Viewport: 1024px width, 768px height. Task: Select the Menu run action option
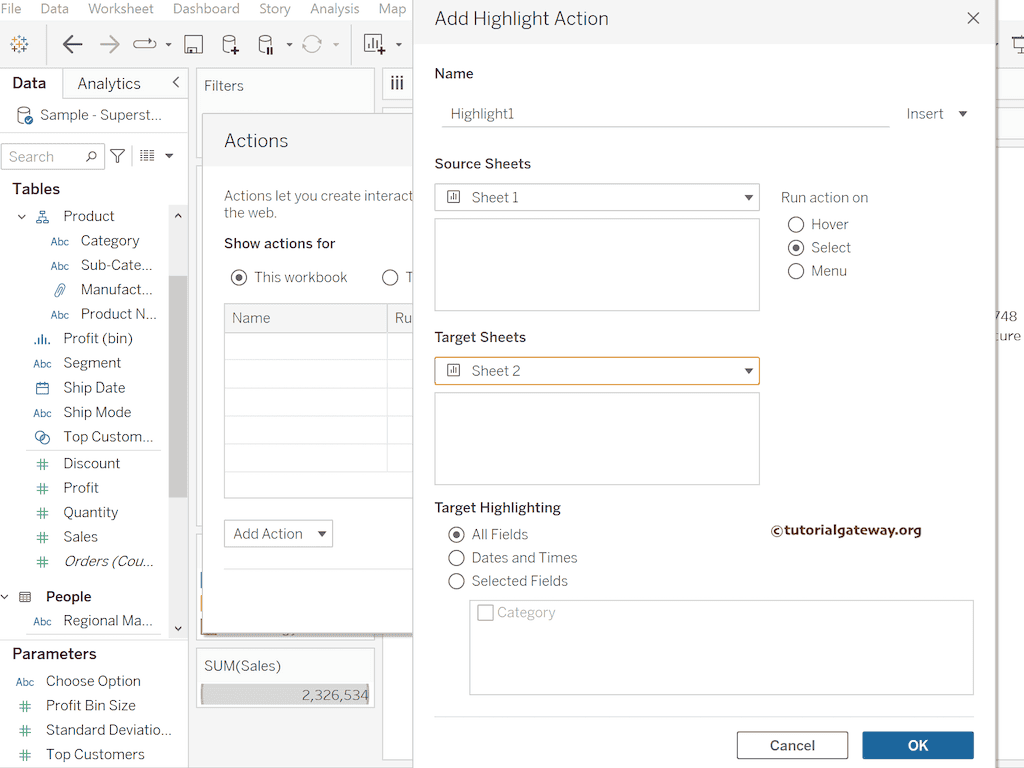point(795,271)
